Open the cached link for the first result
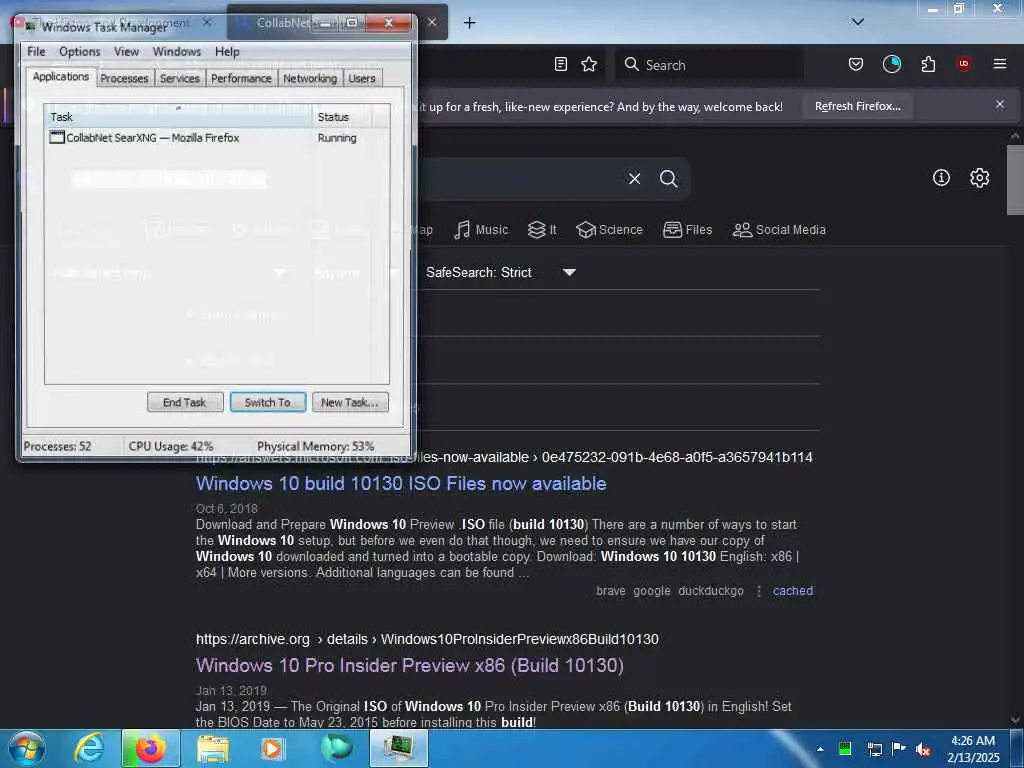Screen dimensions: 1024x768 click(x=793, y=590)
